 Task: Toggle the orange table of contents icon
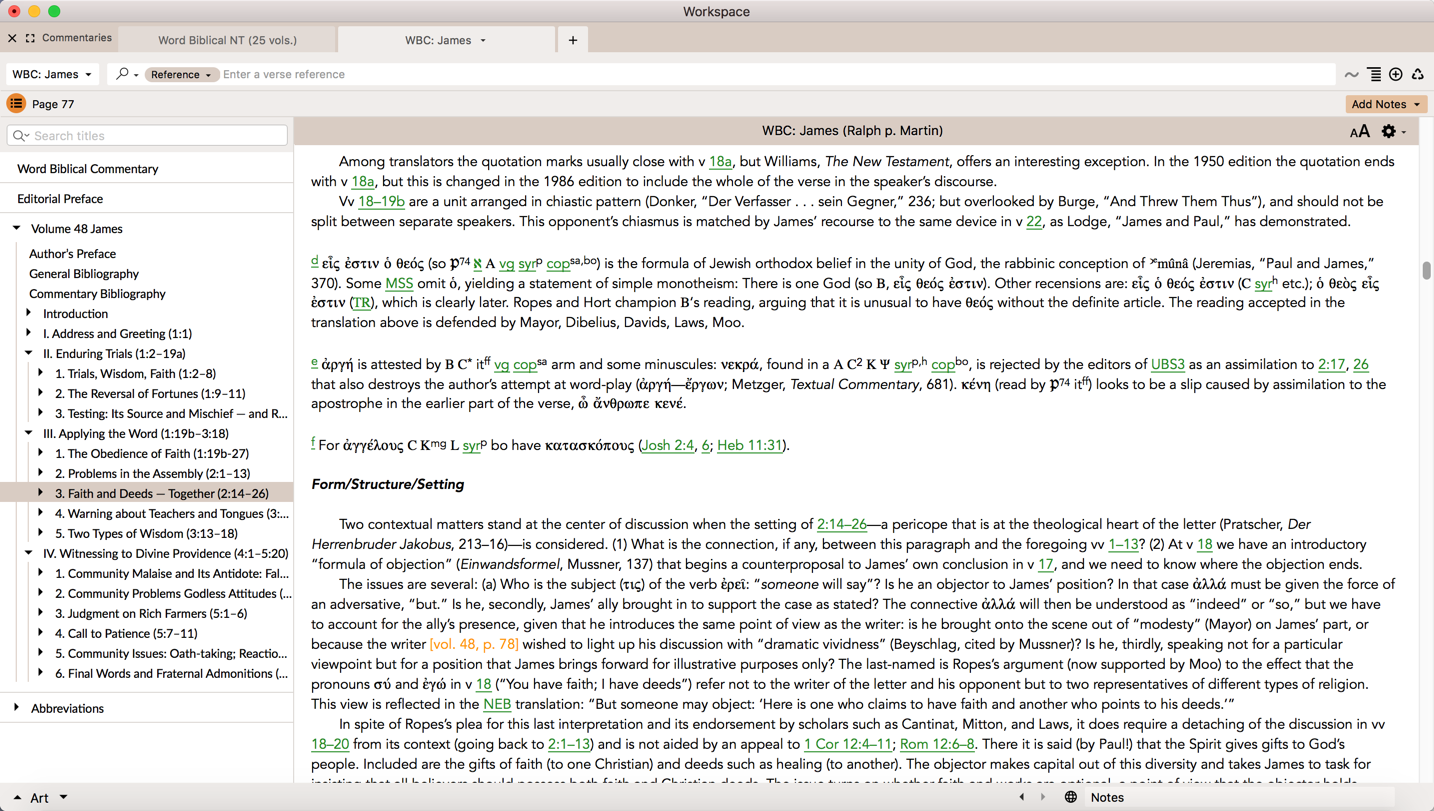(16, 104)
